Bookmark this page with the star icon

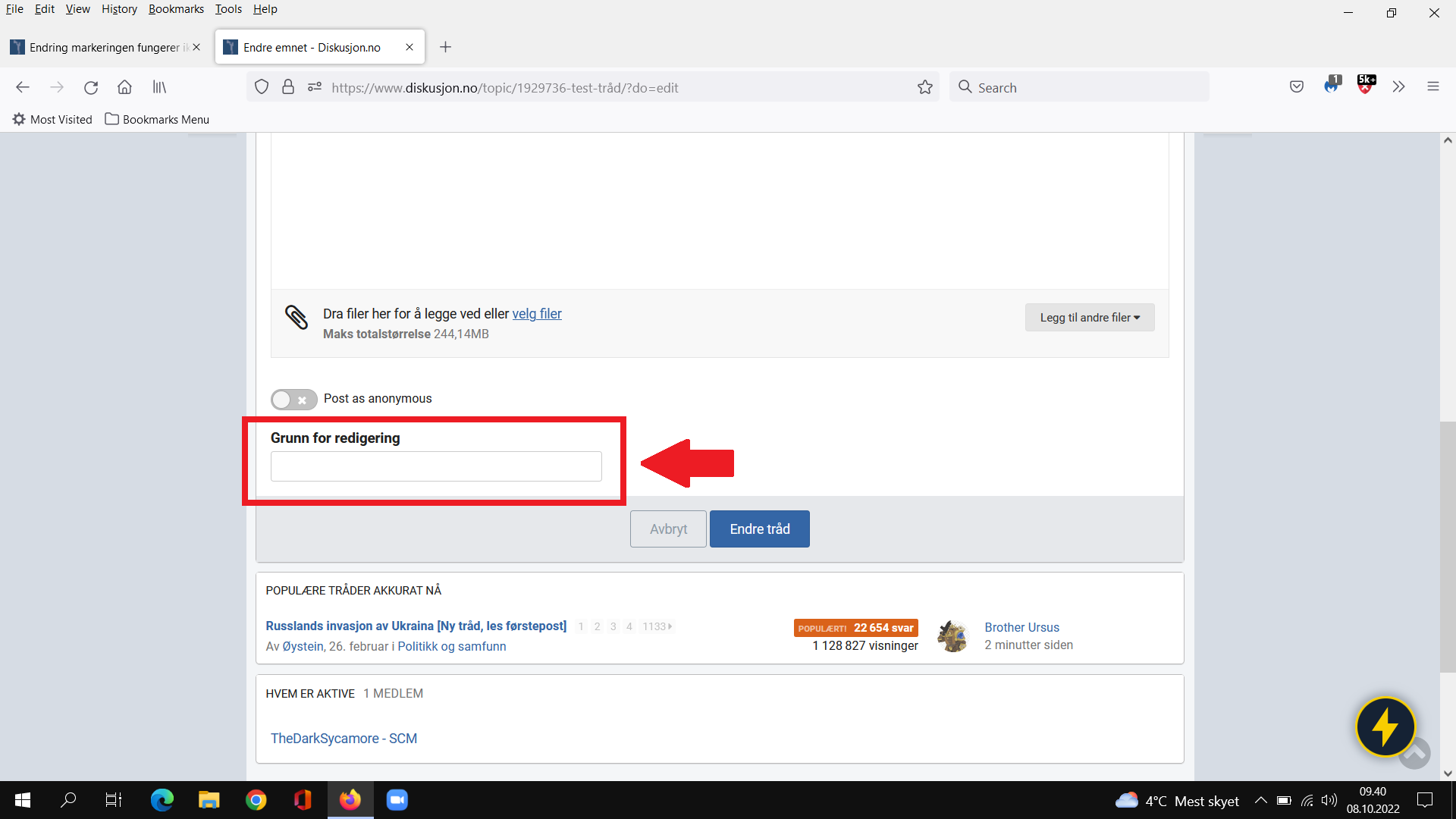click(x=924, y=87)
